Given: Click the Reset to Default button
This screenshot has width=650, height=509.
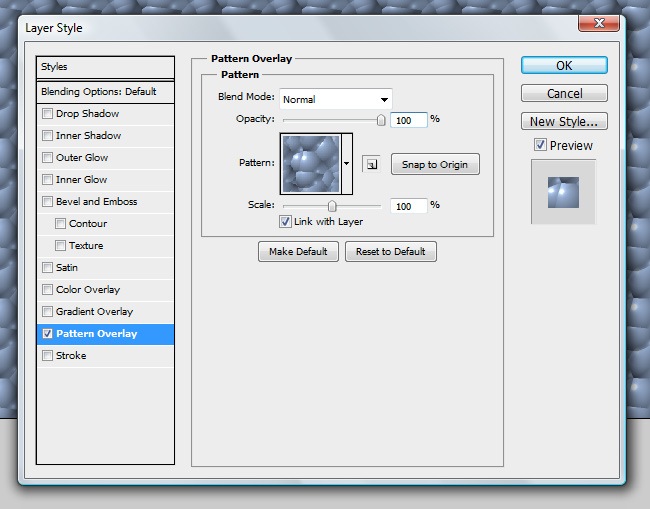Looking at the screenshot, I should pos(391,252).
